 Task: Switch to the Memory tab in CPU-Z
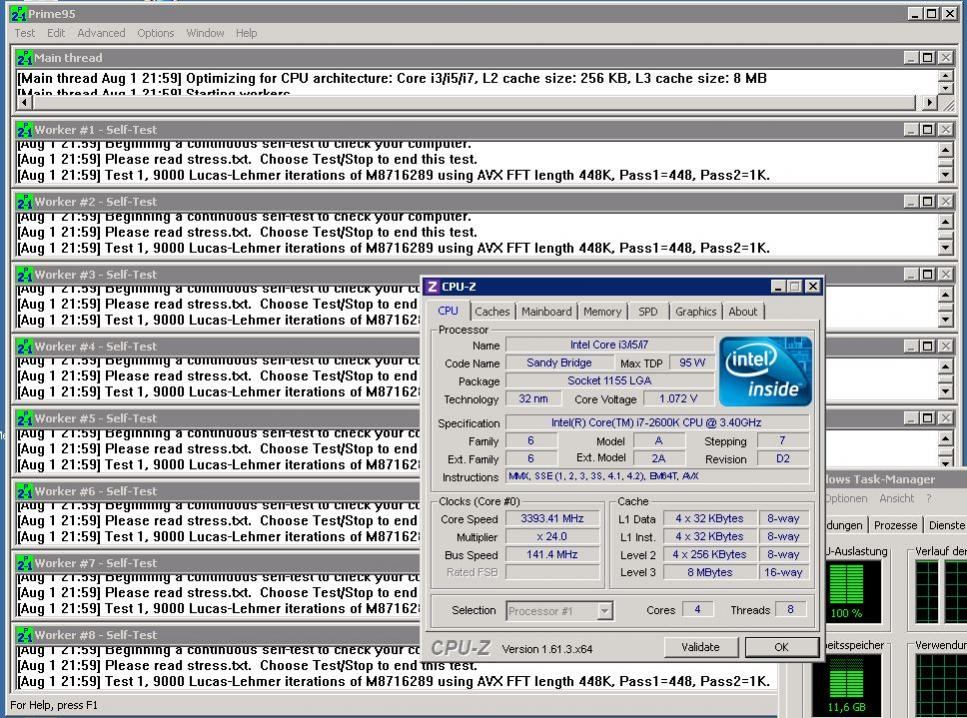[x=602, y=312]
